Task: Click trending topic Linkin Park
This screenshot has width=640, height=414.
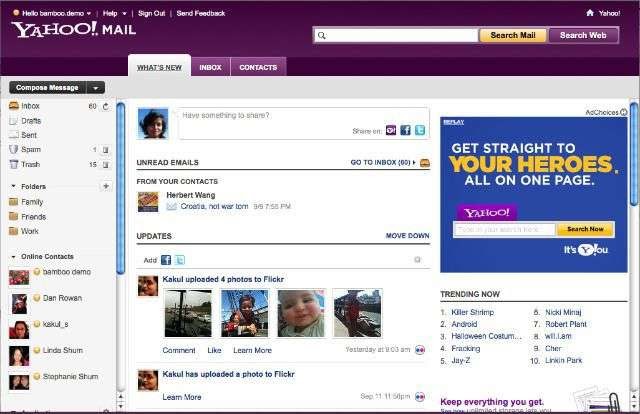Action: [x=563, y=361]
